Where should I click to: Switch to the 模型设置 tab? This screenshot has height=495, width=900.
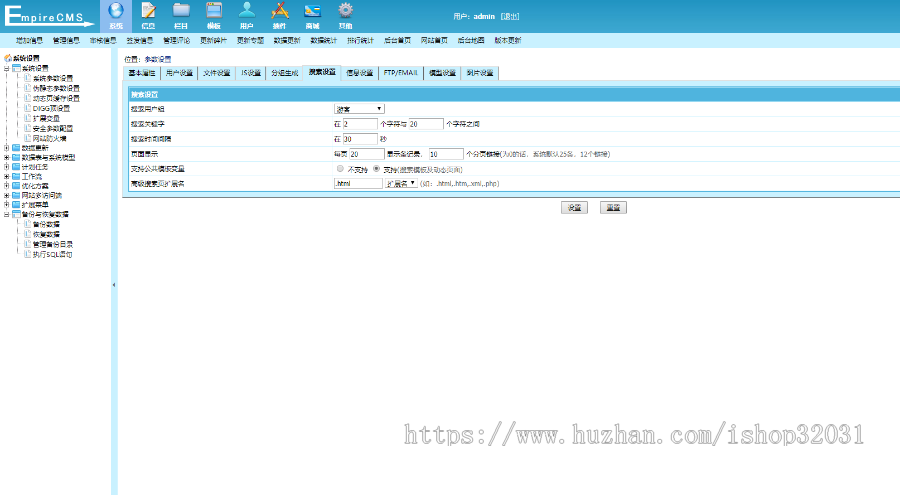(x=442, y=73)
